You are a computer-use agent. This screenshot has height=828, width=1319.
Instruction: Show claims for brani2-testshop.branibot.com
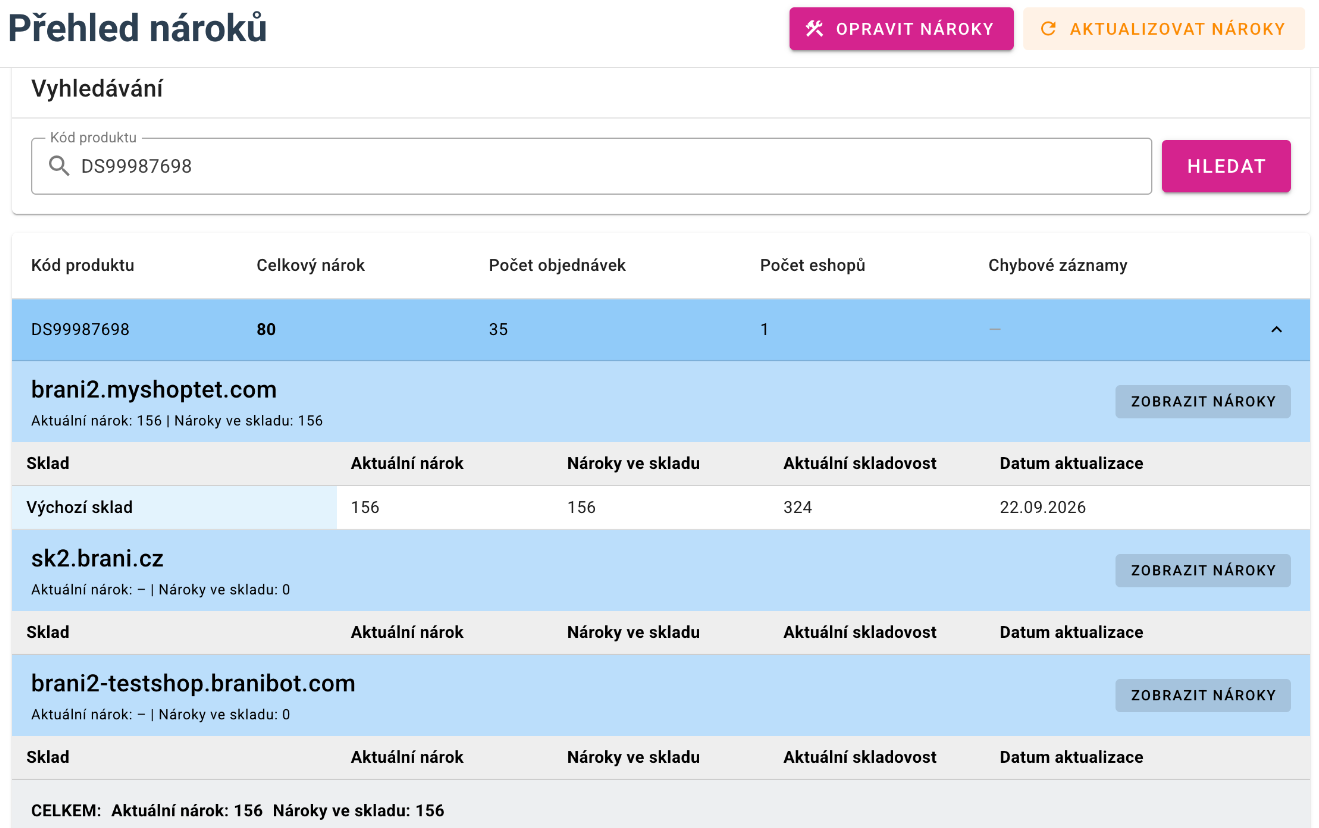coord(1203,695)
